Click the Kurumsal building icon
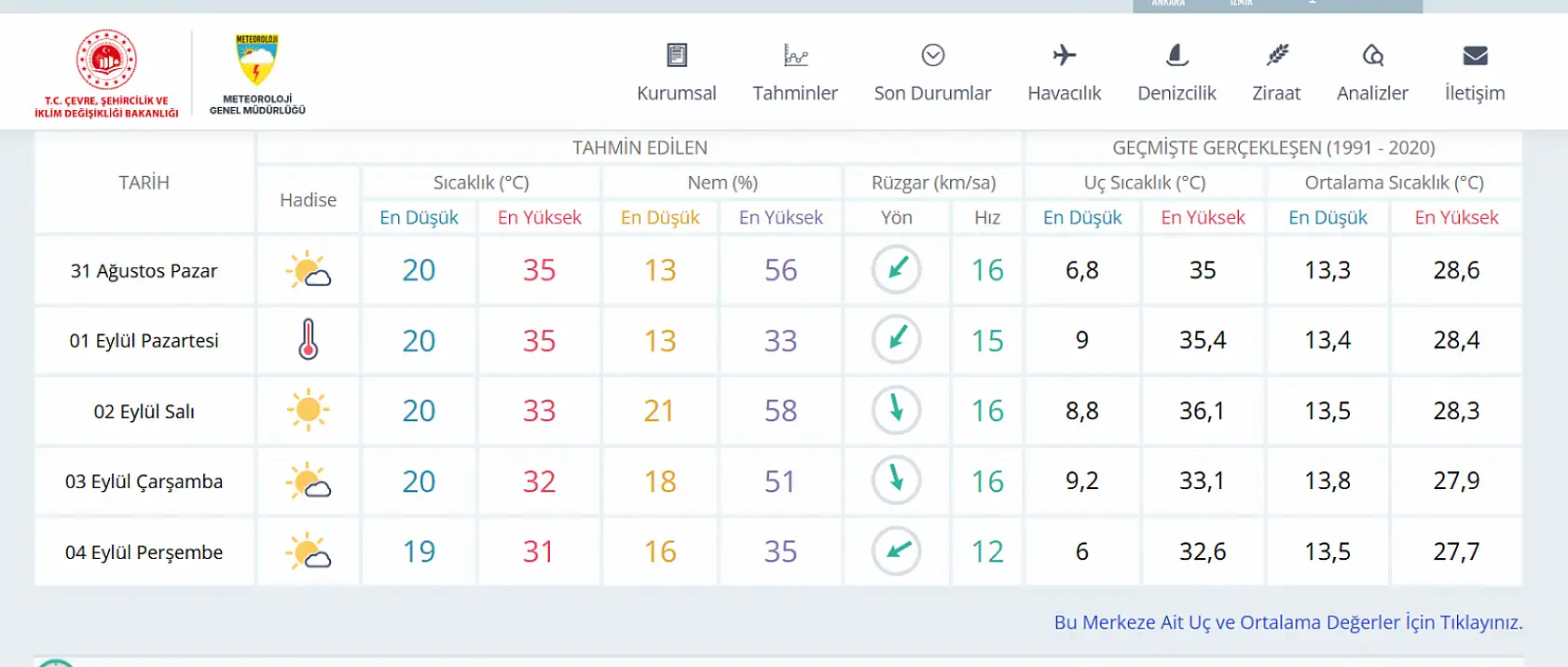The height and width of the screenshot is (667, 1568). point(677,55)
